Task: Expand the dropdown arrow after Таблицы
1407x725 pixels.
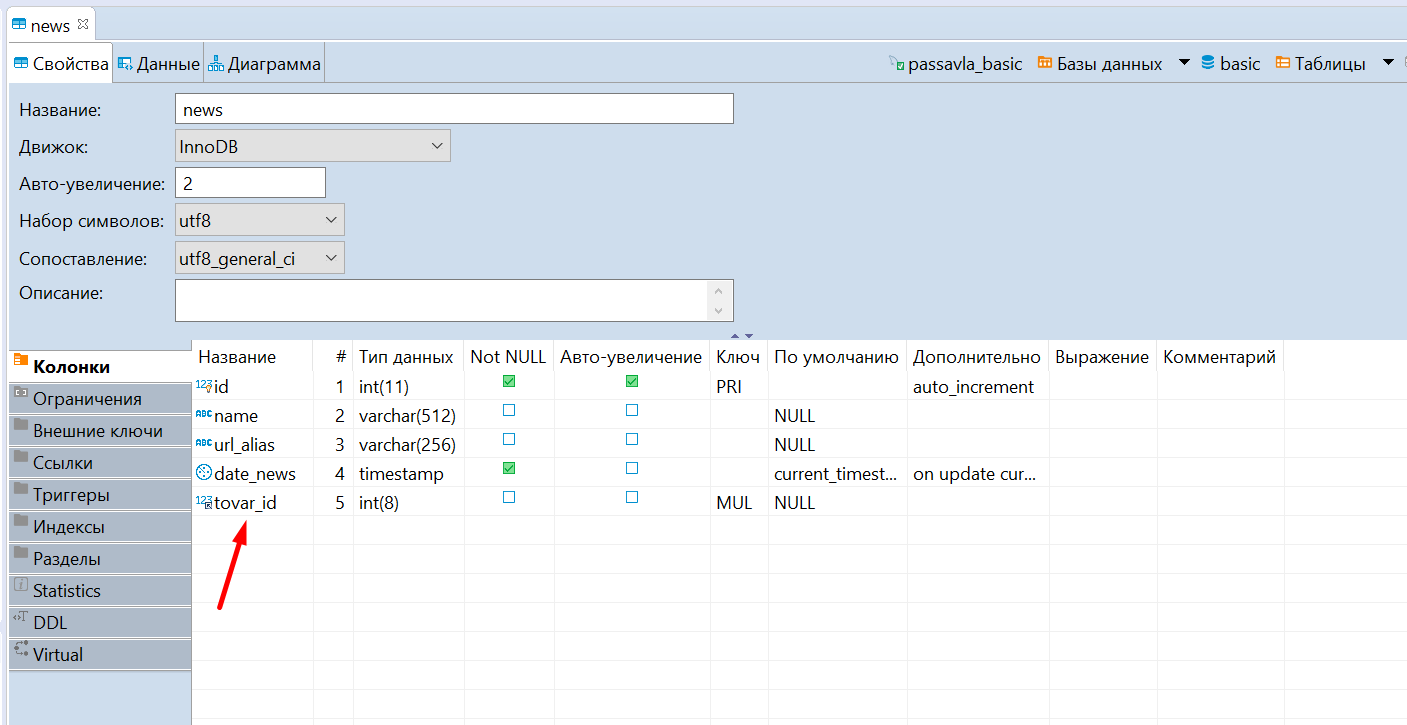Action: (x=1388, y=63)
